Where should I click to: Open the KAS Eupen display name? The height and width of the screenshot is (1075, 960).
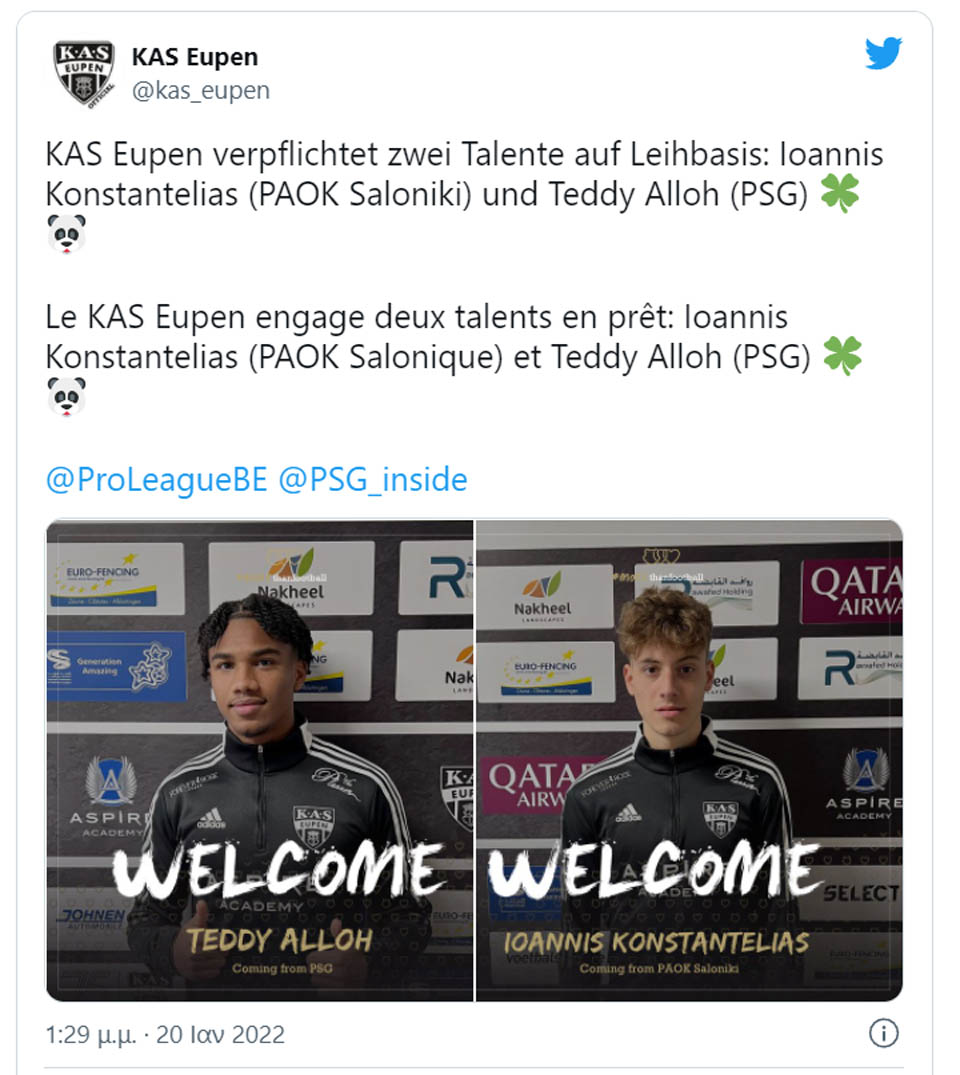click(195, 57)
